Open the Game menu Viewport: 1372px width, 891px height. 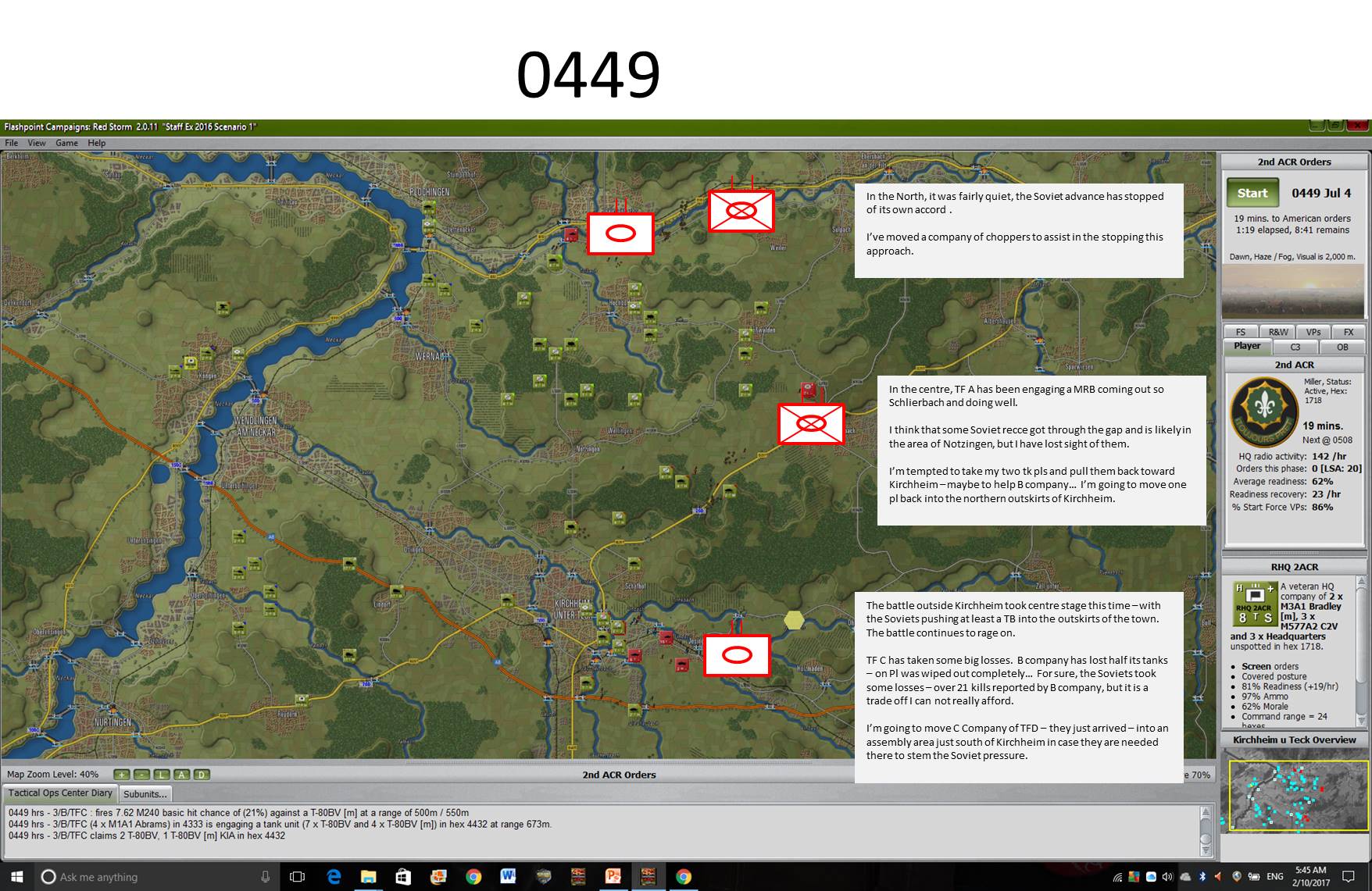coord(66,143)
